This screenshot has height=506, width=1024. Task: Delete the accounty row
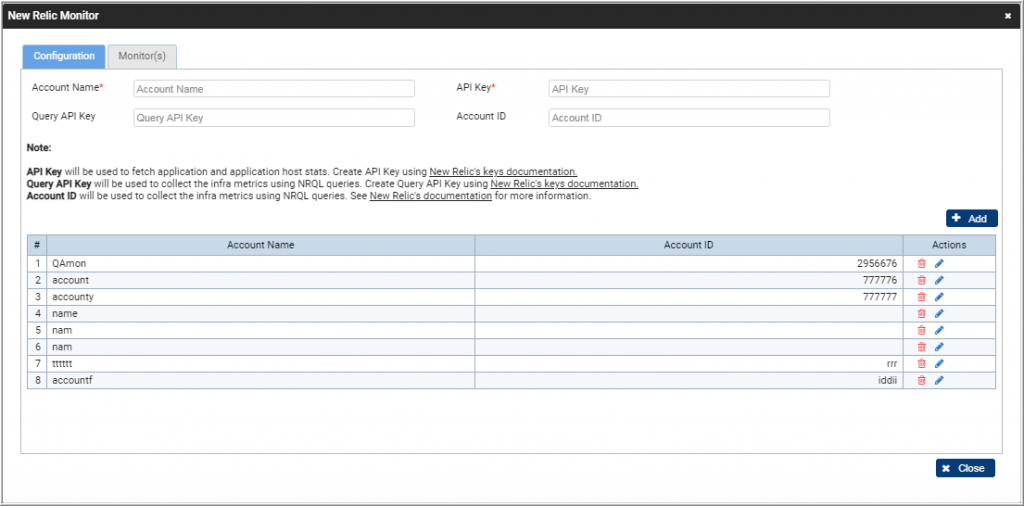coord(921,296)
